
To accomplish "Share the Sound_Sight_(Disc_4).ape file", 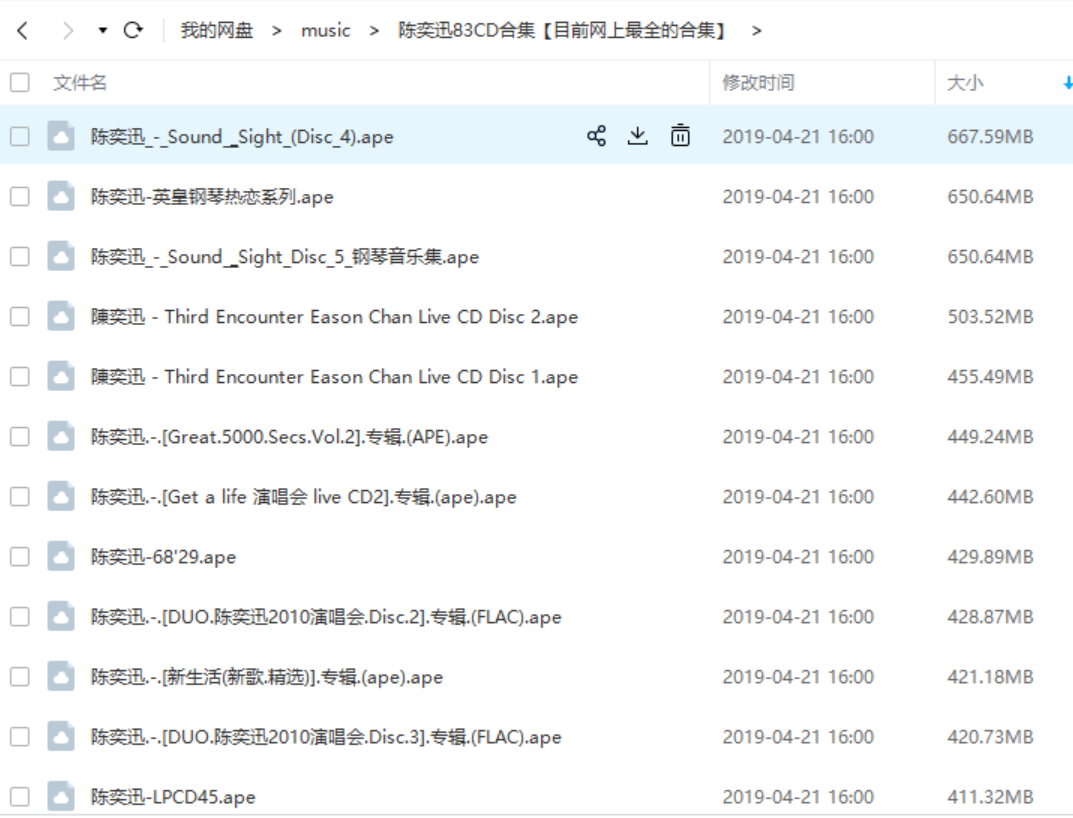I will (x=597, y=136).
